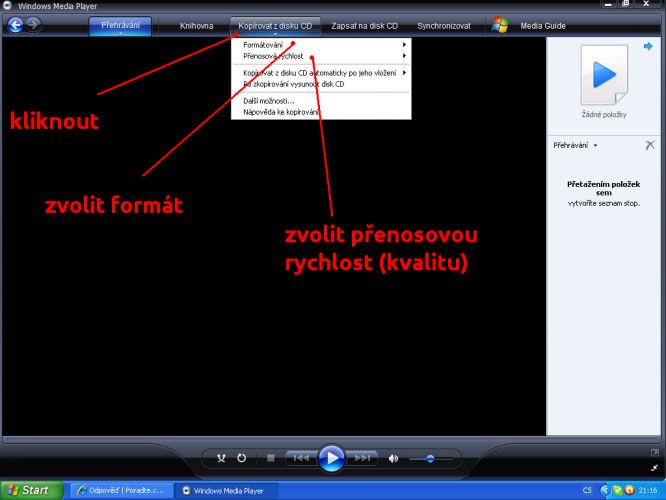Screen dimensions: 666x500
Task: Switch to Zapsat na disk CD tab
Action: point(364,26)
